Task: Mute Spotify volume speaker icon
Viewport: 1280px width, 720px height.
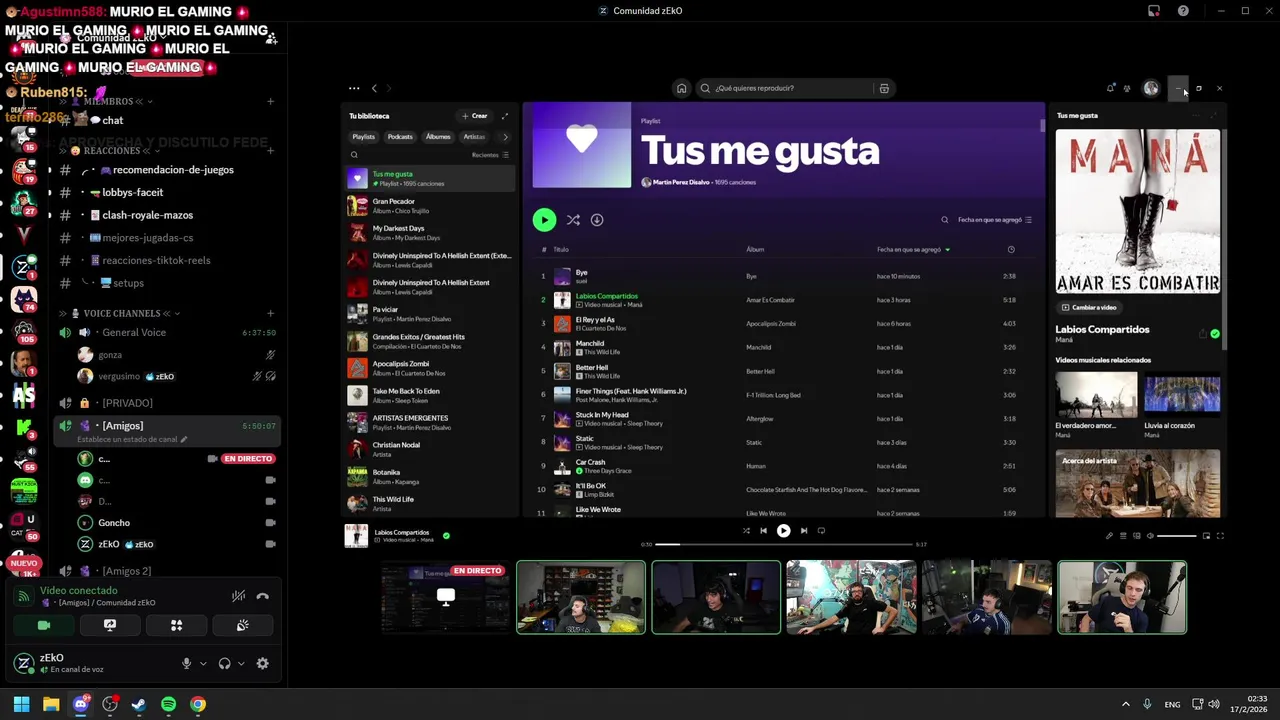Action: pyautogui.click(x=1151, y=536)
